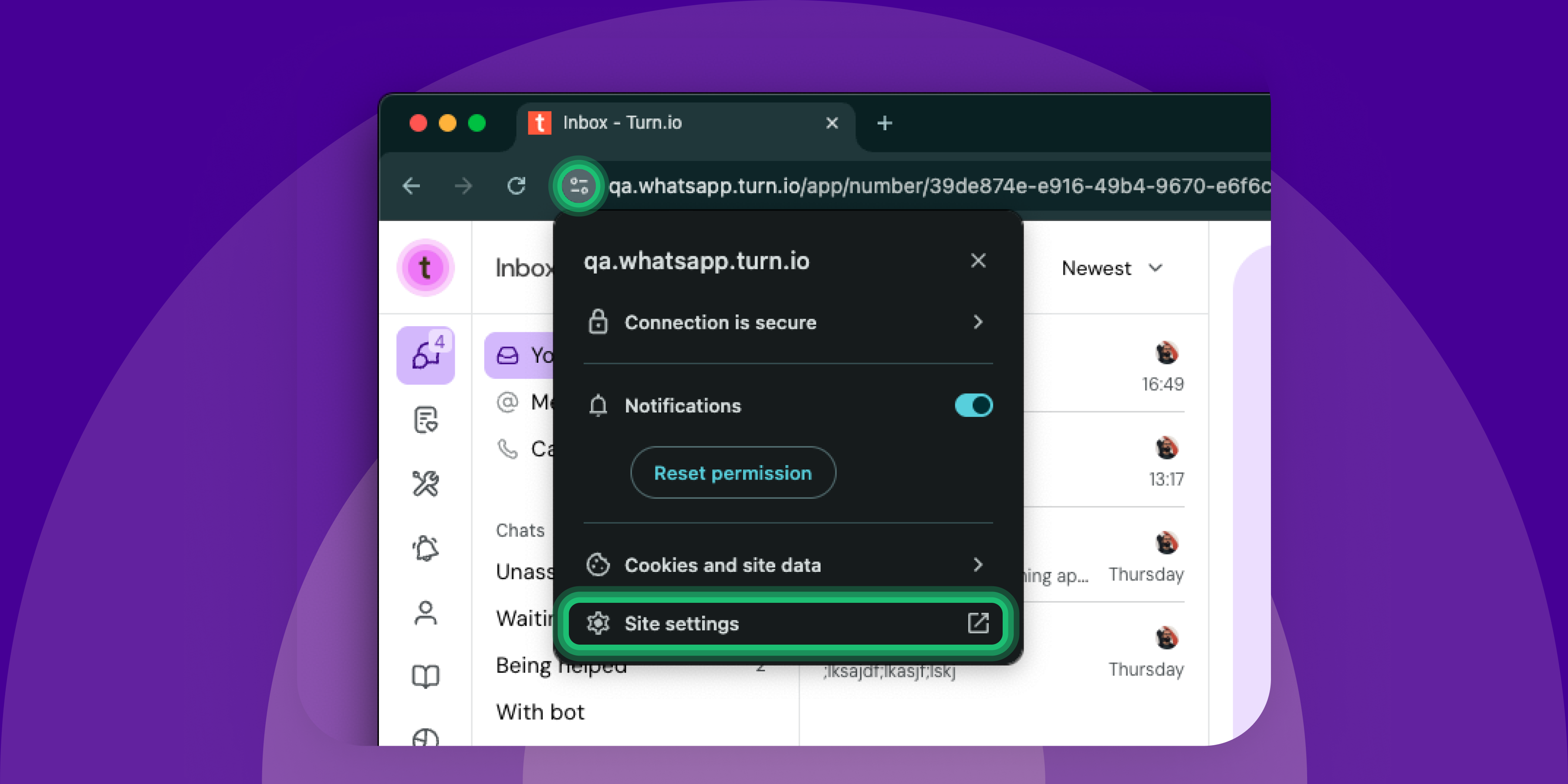Open the contacts person sidebar icon

[x=426, y=613]
